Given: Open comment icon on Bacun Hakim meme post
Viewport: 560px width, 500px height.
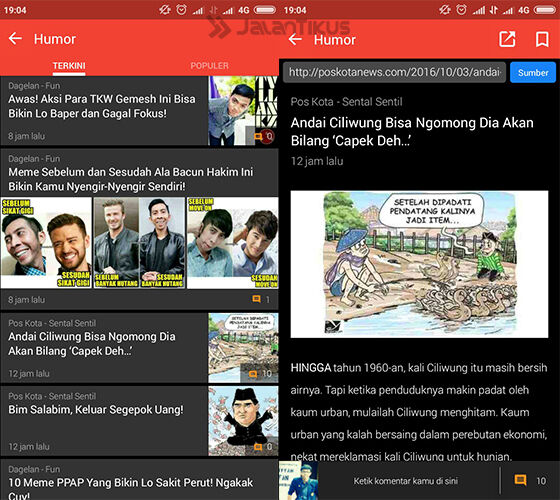Looking at the screenshot, I should pos(256,299).
